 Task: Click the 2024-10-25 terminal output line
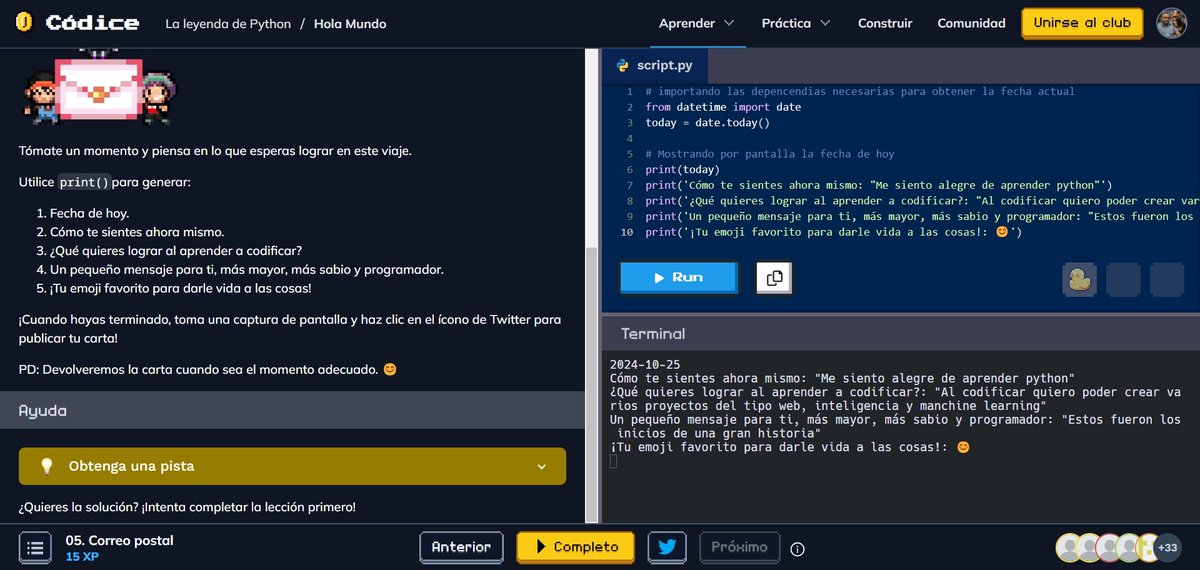coord(645,365)
